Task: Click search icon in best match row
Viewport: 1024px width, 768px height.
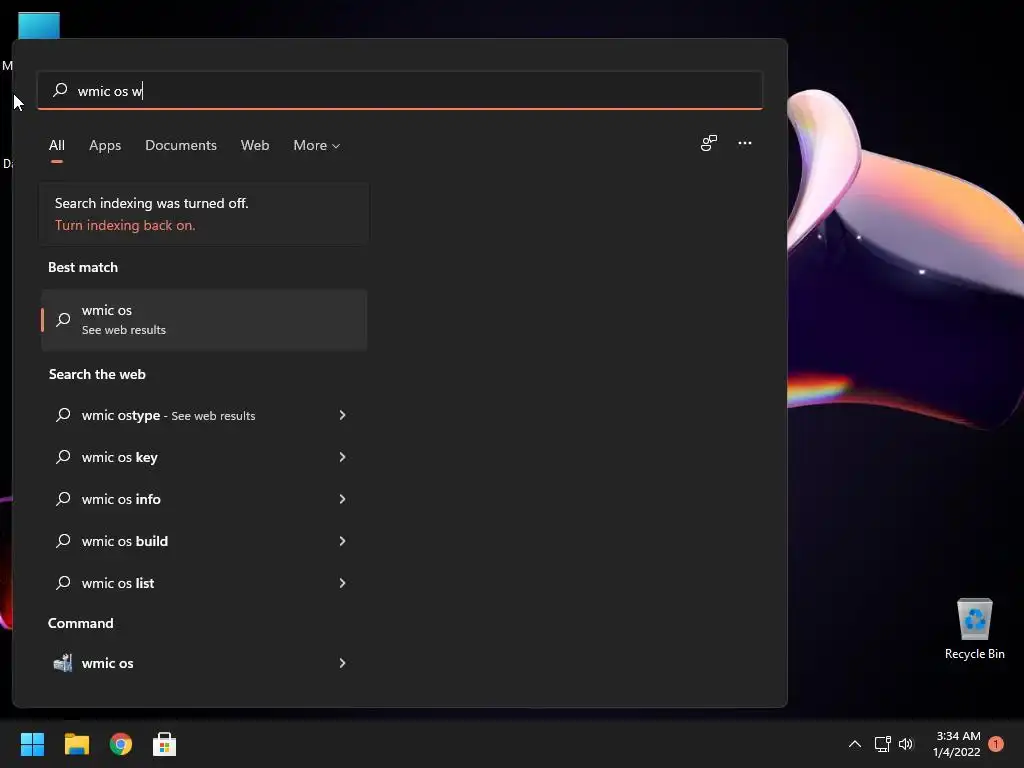Action: 63,319
